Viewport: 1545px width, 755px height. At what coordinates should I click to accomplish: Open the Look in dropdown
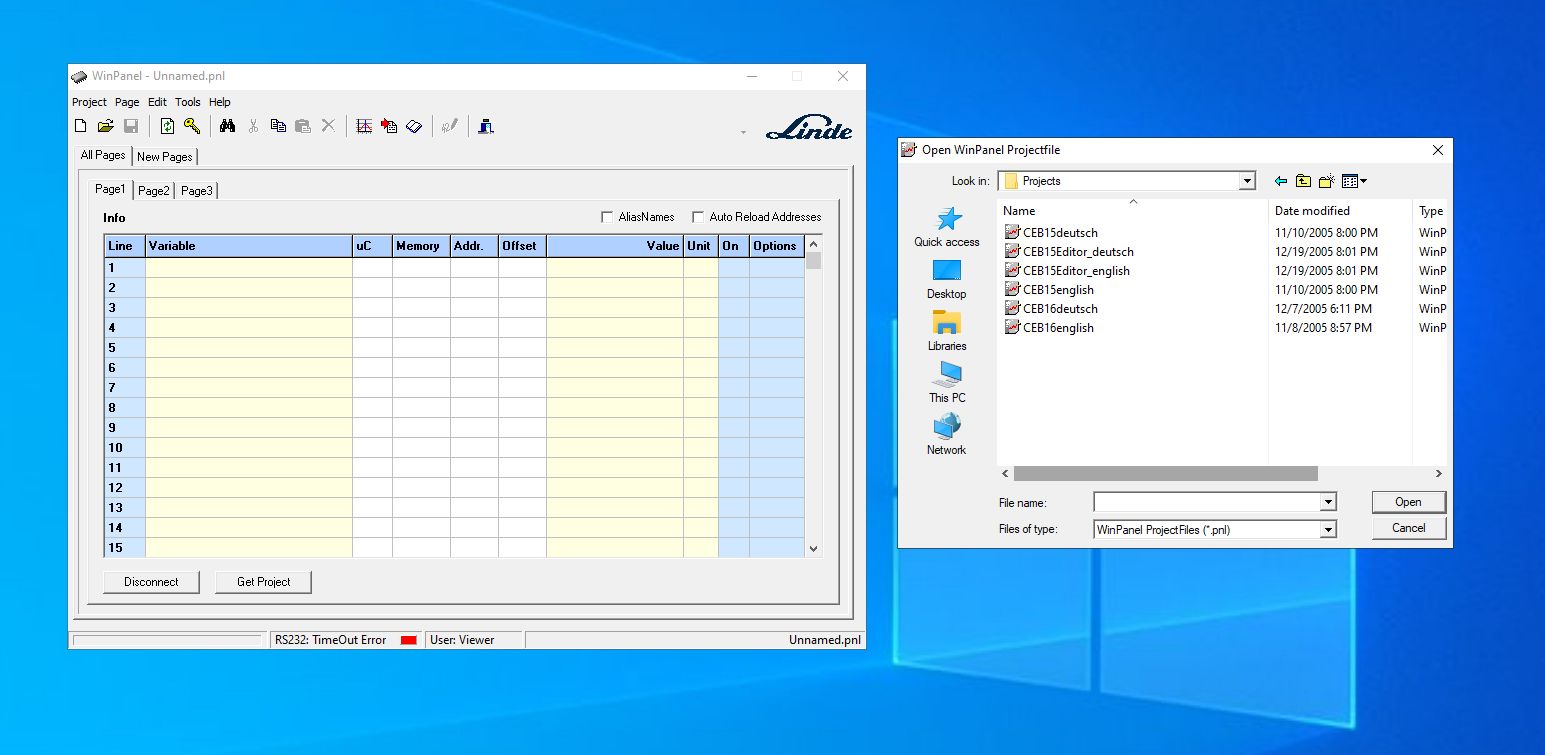(x=1247, y=181)
